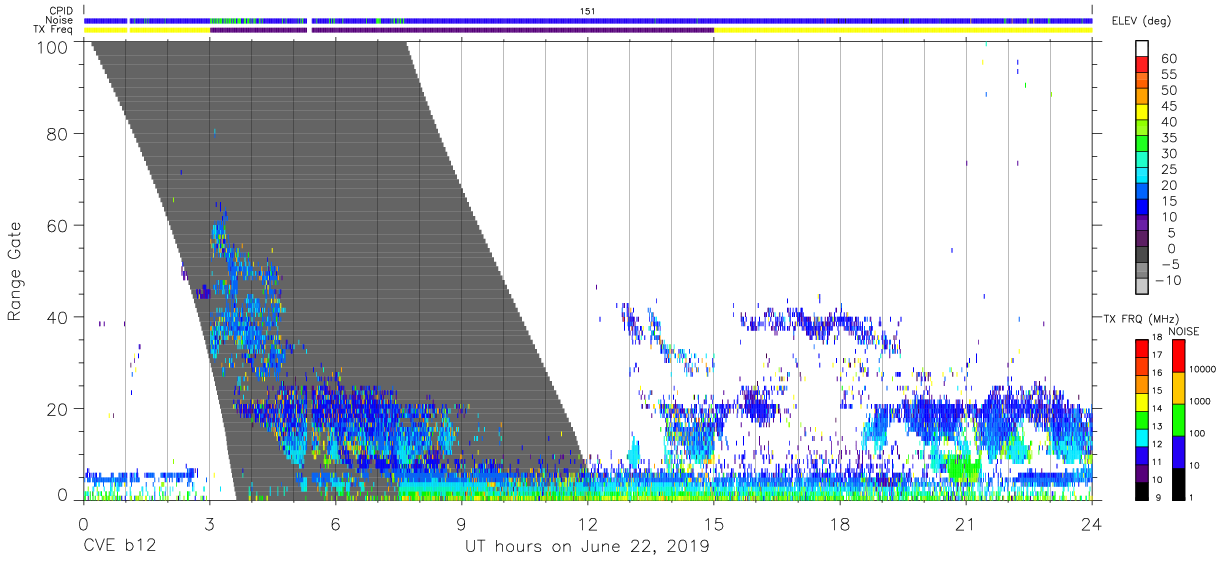Click the 30 value on ELEV scale
The image size is (1228, 567).
point(1168,154)
